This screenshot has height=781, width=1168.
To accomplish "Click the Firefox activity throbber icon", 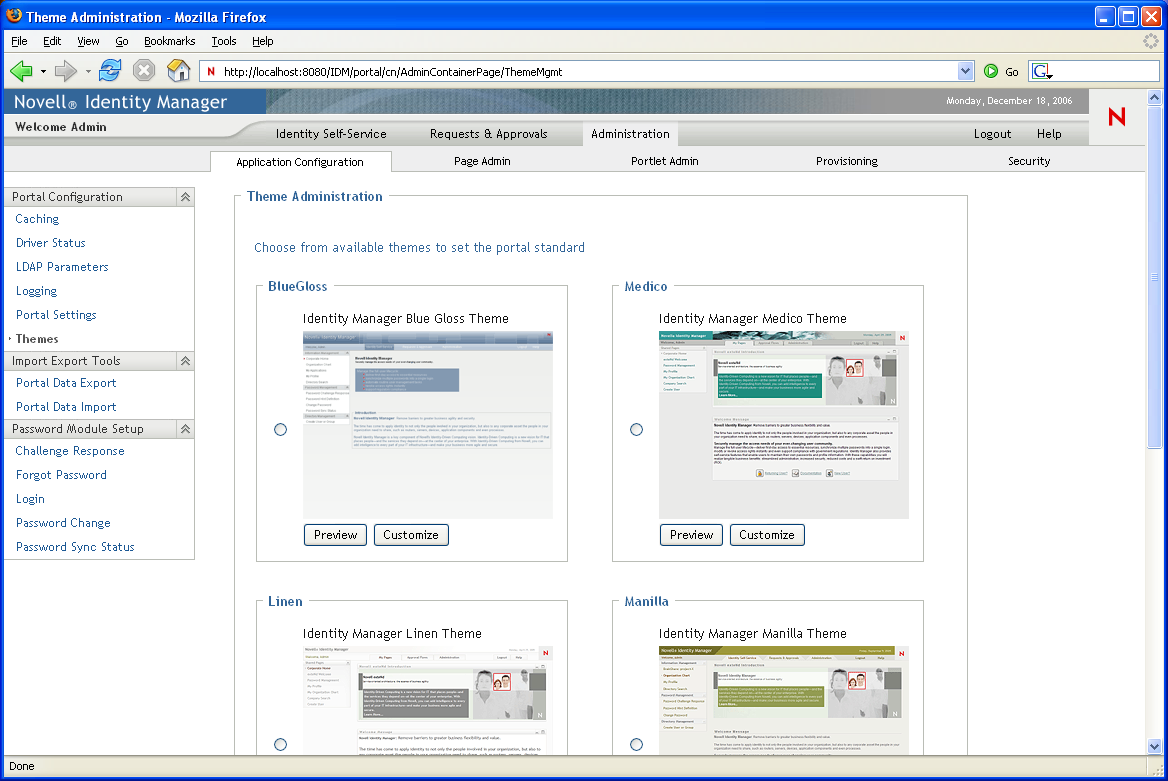I will pyautogui.click(x=1151, y=41).
